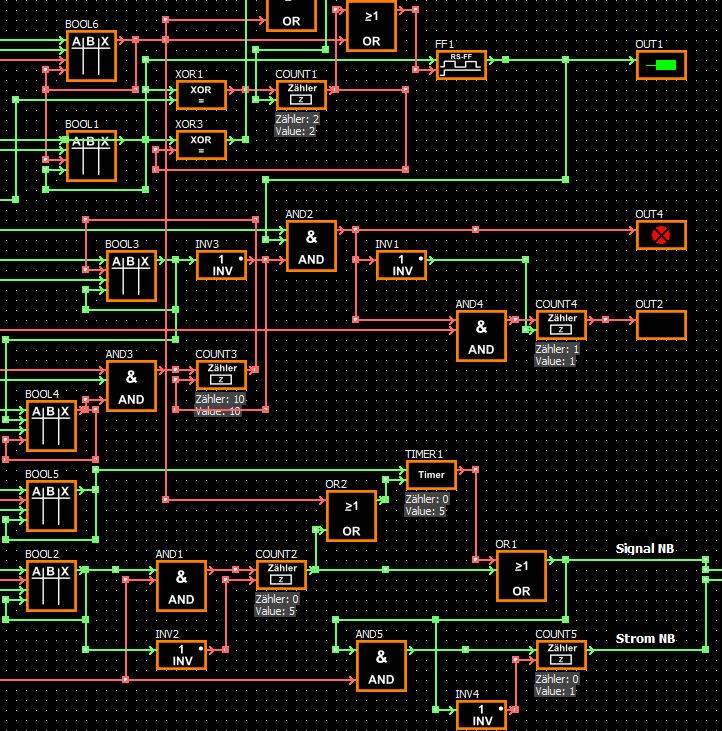This screenshot has width=722, height=731.
Task: Select the AND4 gate block
Action: pyautogui.click(x=481, y=336)
